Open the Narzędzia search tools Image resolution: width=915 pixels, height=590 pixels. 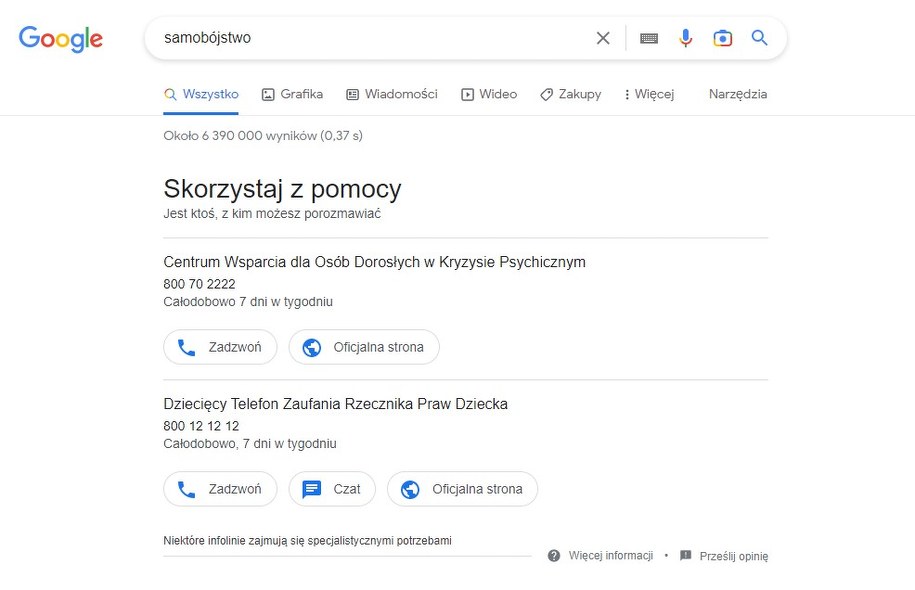pyautogui.click(x=737, y=93)
